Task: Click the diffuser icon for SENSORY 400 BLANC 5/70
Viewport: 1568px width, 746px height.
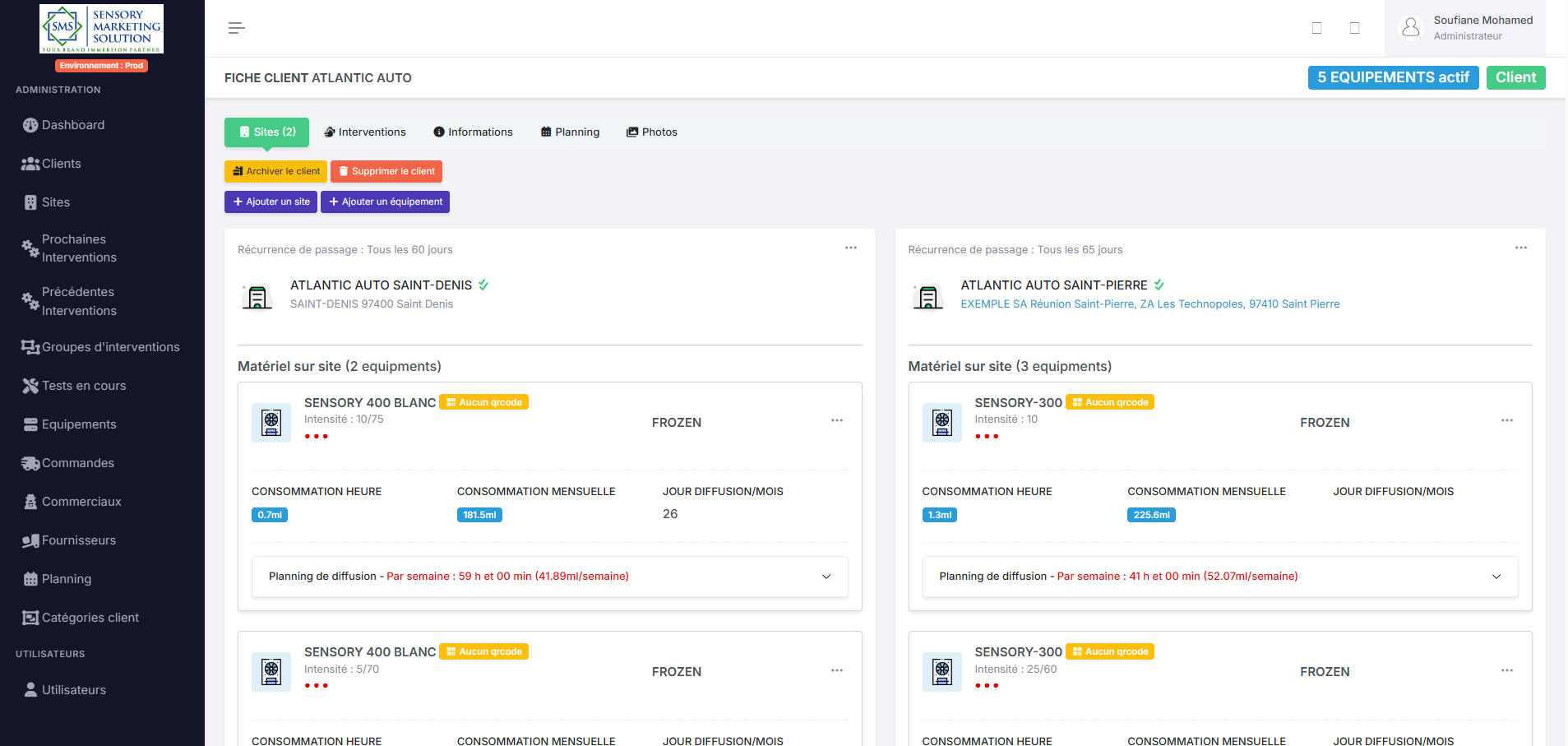Action: pos(271,672)
